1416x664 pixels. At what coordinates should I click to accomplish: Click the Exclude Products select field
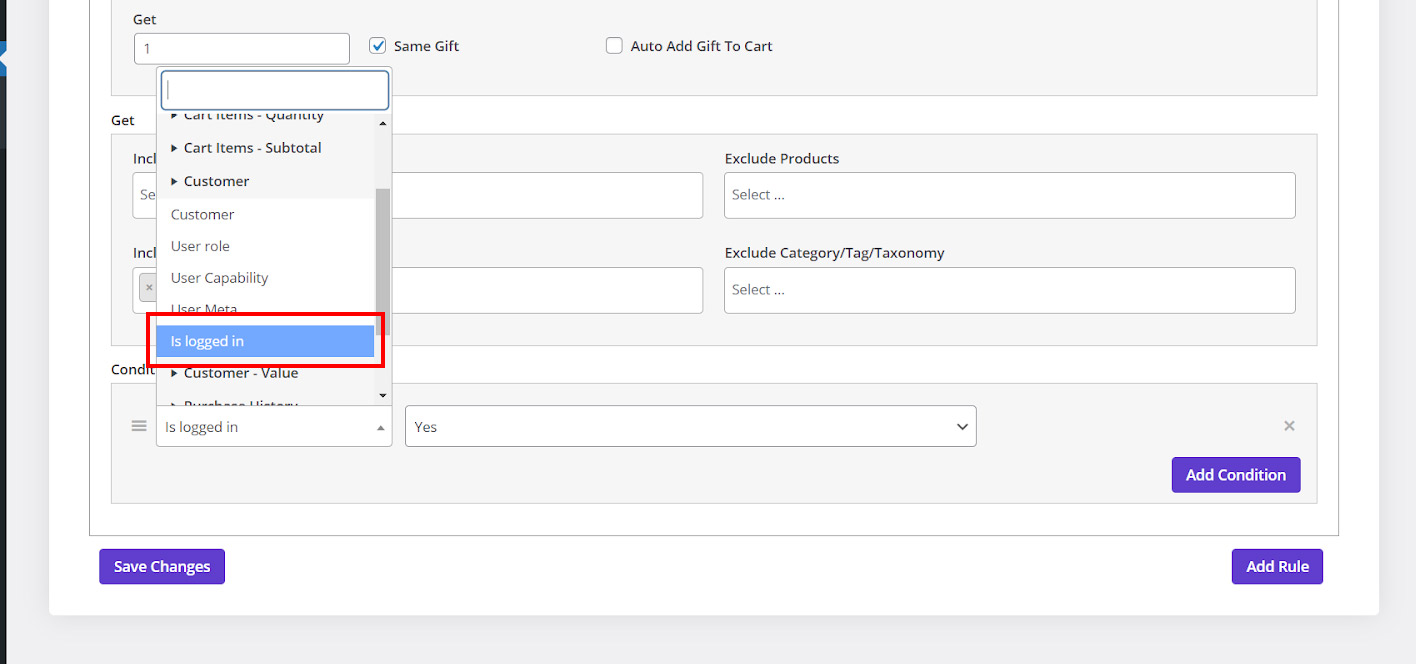click(x=1009, y=195)
